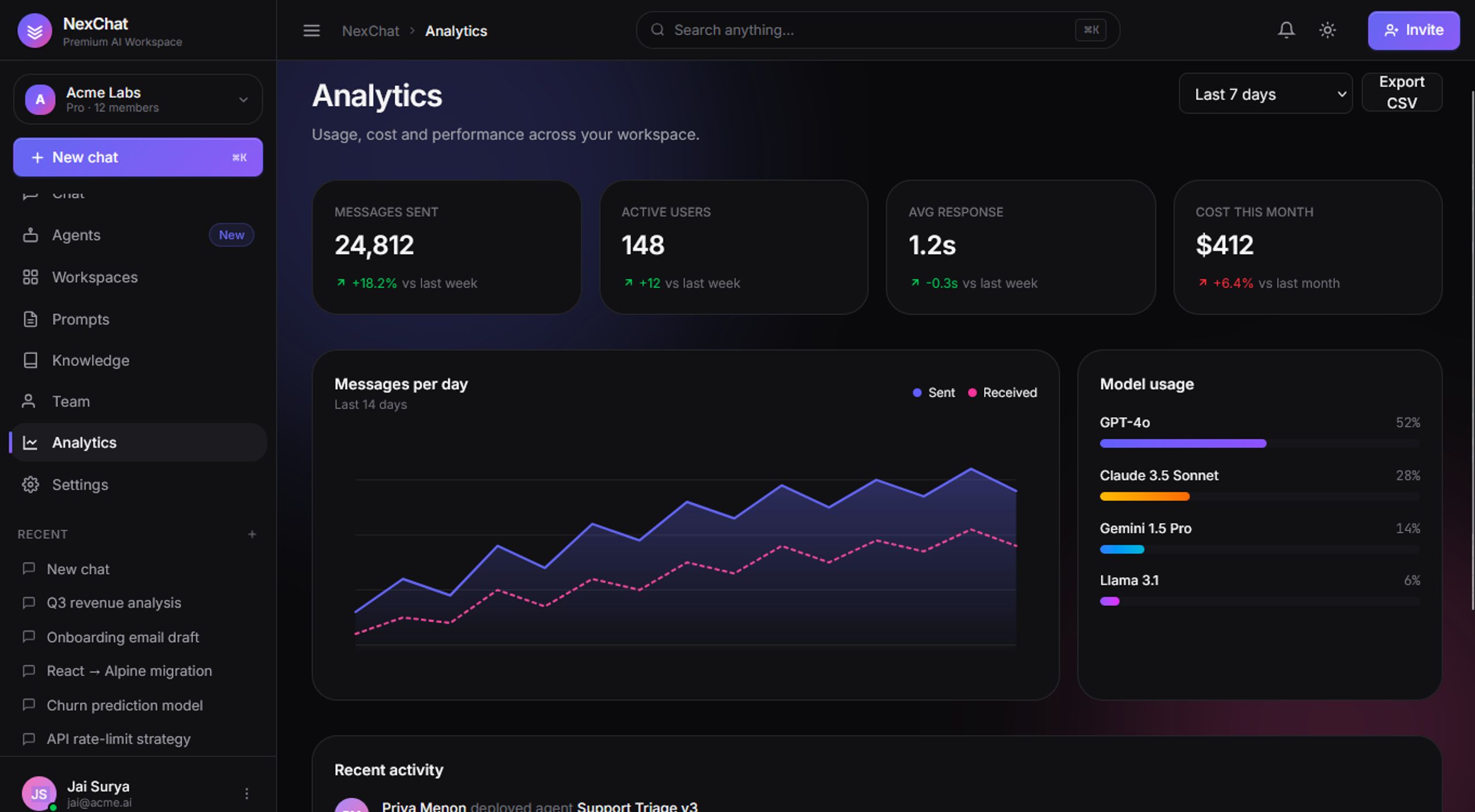Click the Settings gear icon
The height and width of the screenshot is (812, 1475).
click(x=31, y=485)
